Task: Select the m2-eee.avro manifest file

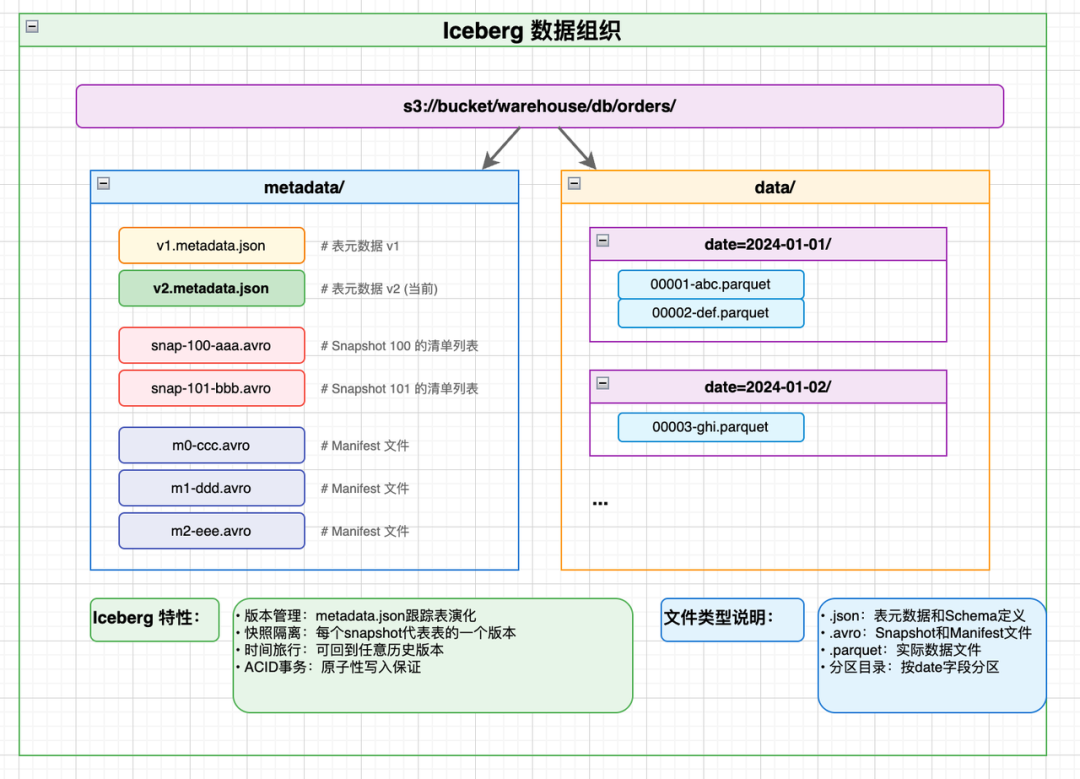Action: click(x=211, y=531)
